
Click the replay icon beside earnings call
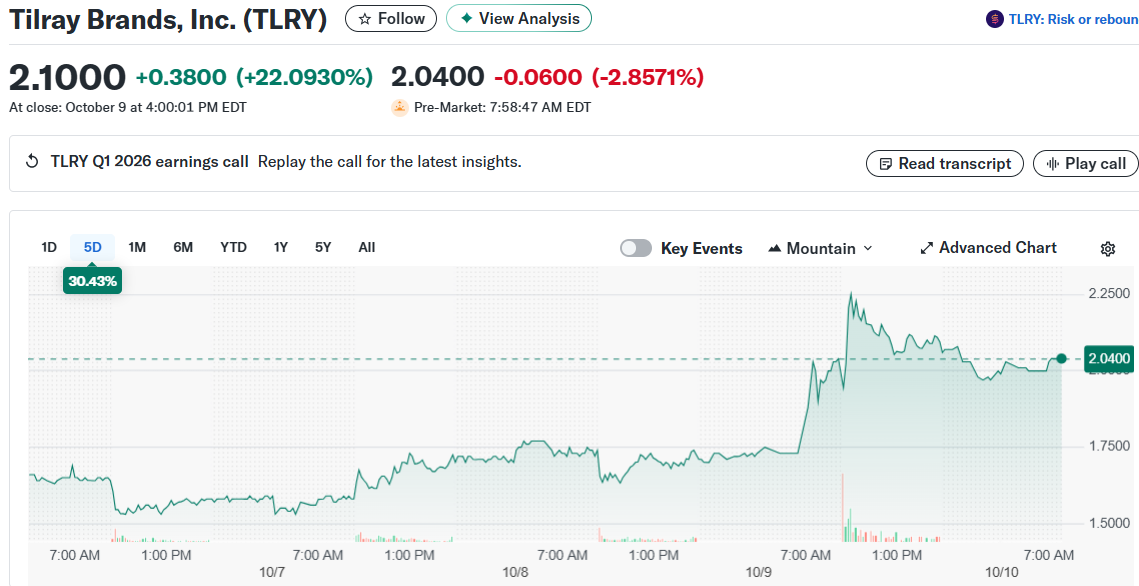coord(32,162)
